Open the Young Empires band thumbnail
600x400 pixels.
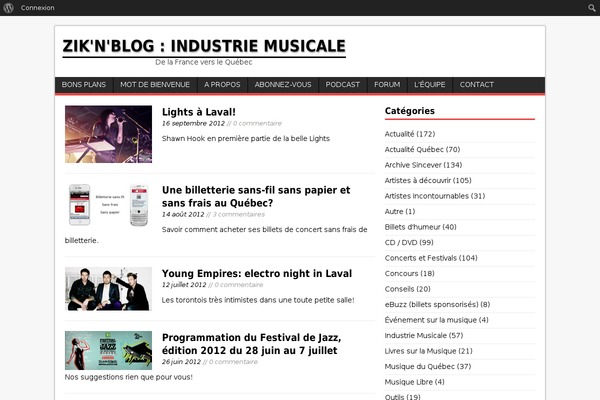(108, 289)
